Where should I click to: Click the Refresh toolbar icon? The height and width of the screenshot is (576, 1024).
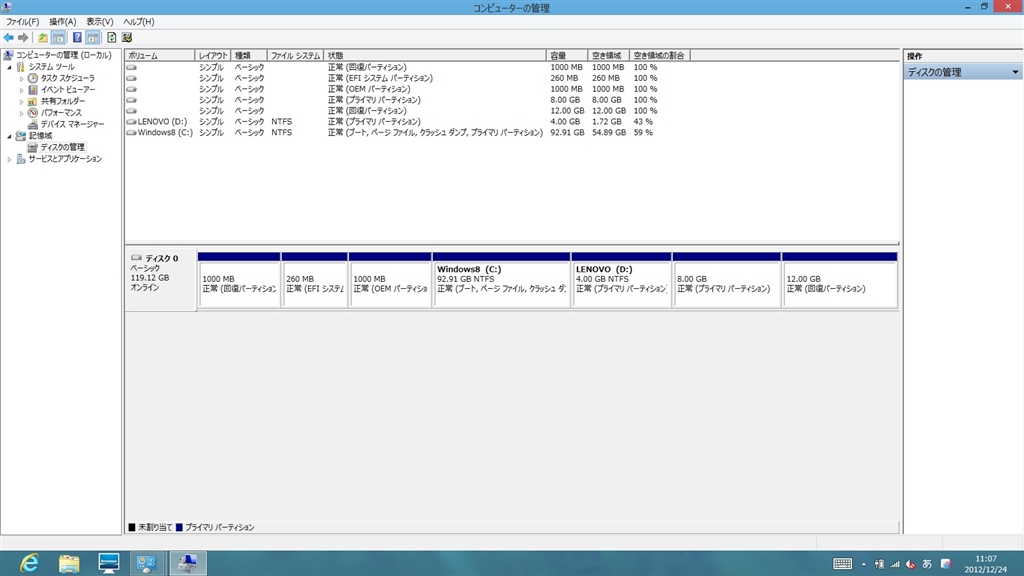111,37
